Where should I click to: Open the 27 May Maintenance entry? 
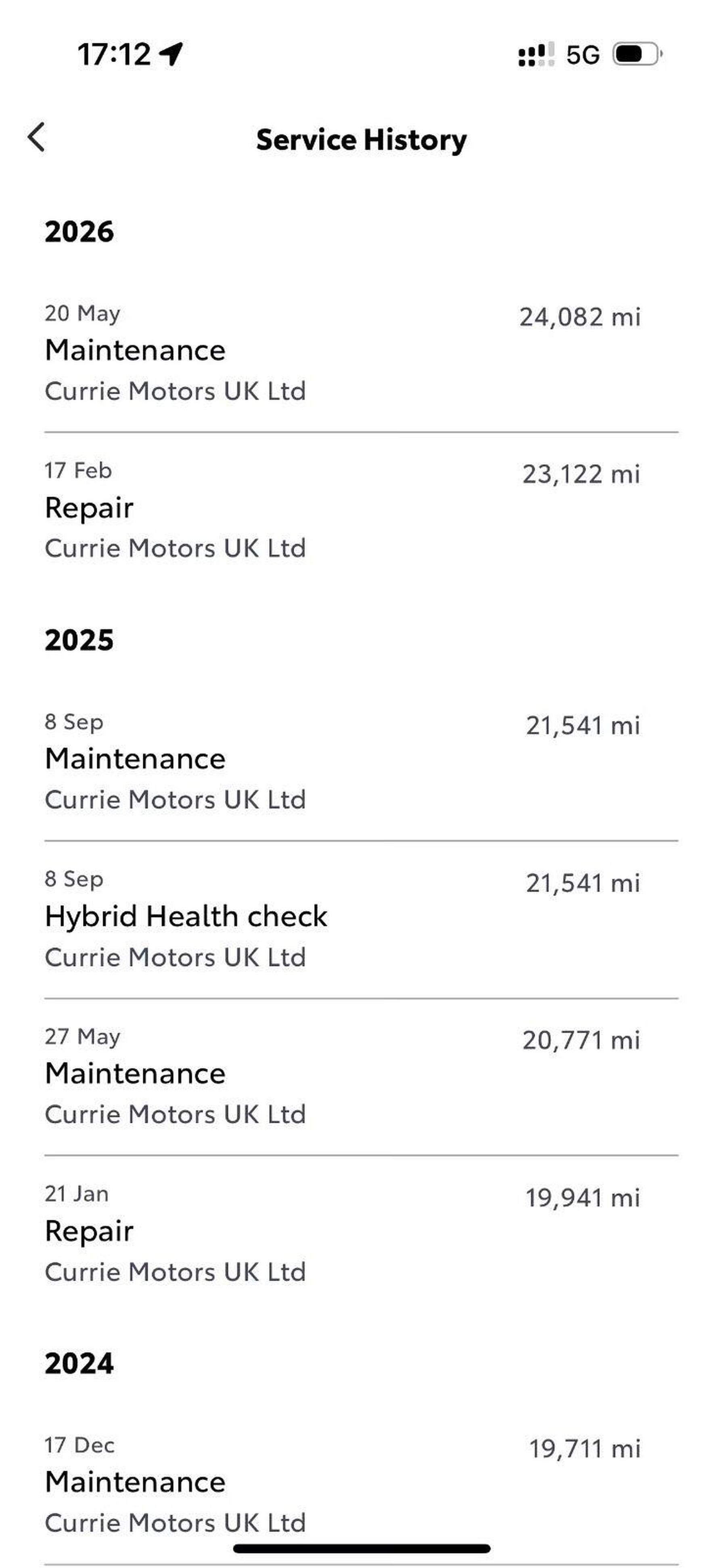coord(361,1076)
